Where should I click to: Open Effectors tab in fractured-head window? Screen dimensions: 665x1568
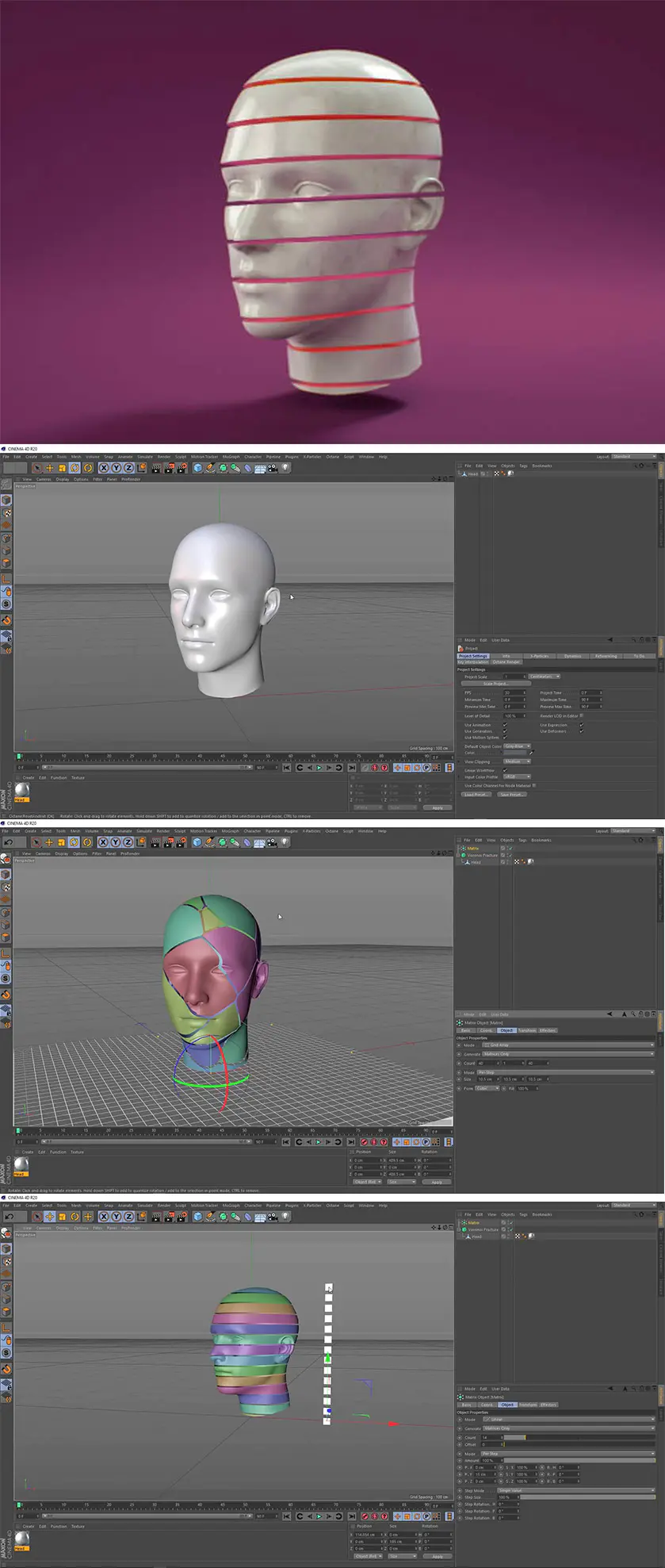pos(548,1030)
